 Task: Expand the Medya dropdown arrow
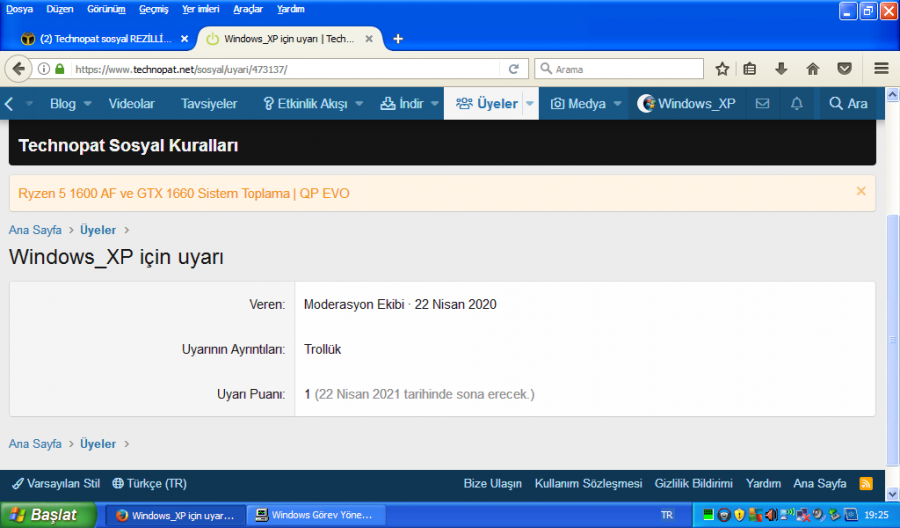coord(618,104)
